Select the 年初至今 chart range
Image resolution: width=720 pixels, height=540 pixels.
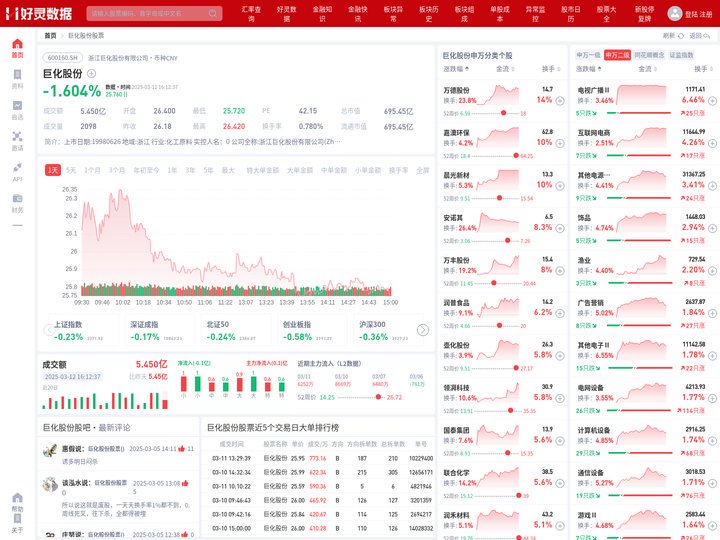146,170
